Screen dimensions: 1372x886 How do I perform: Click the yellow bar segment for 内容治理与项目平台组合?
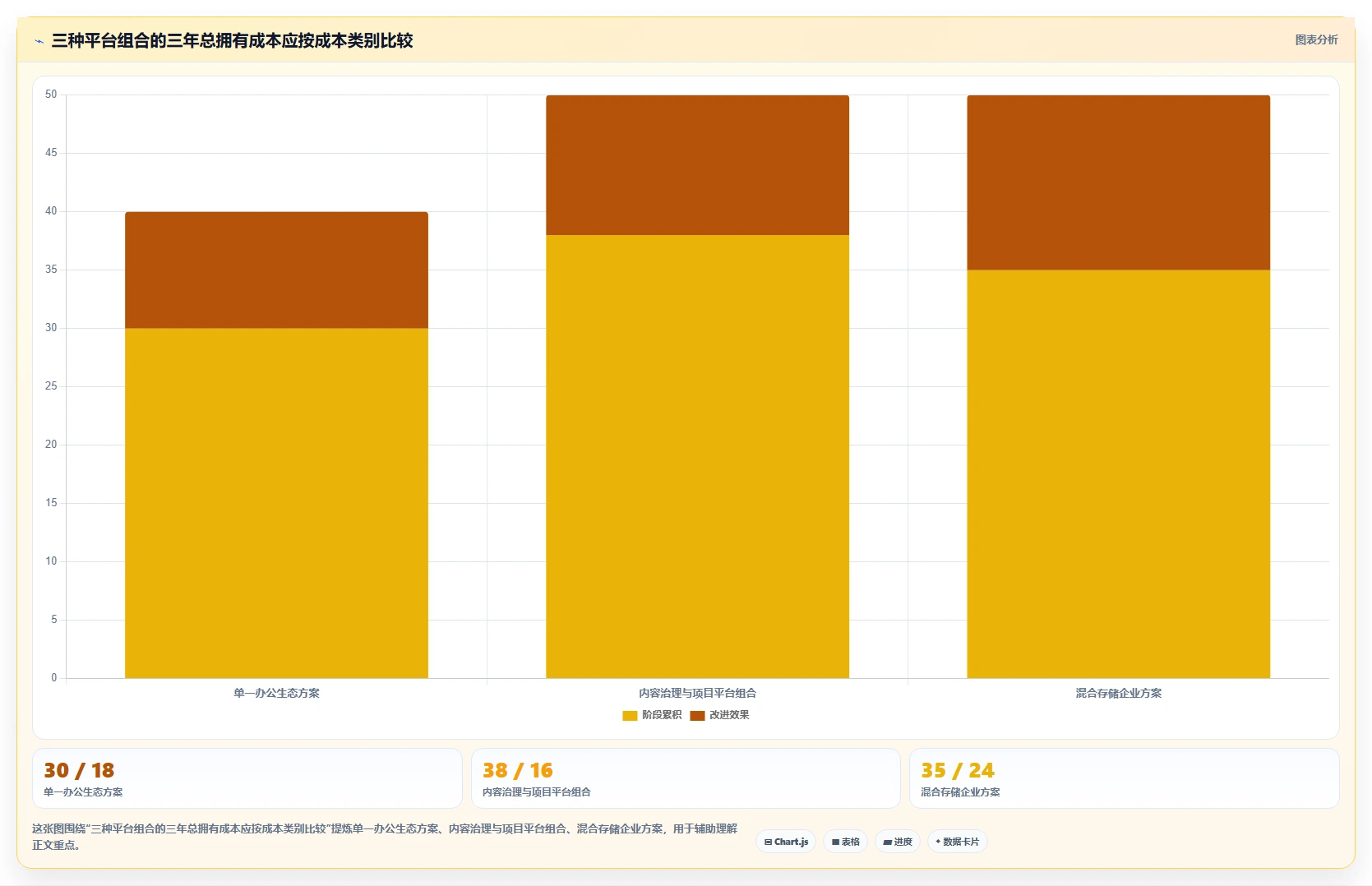pyautogui.click(x=697, y=457)
